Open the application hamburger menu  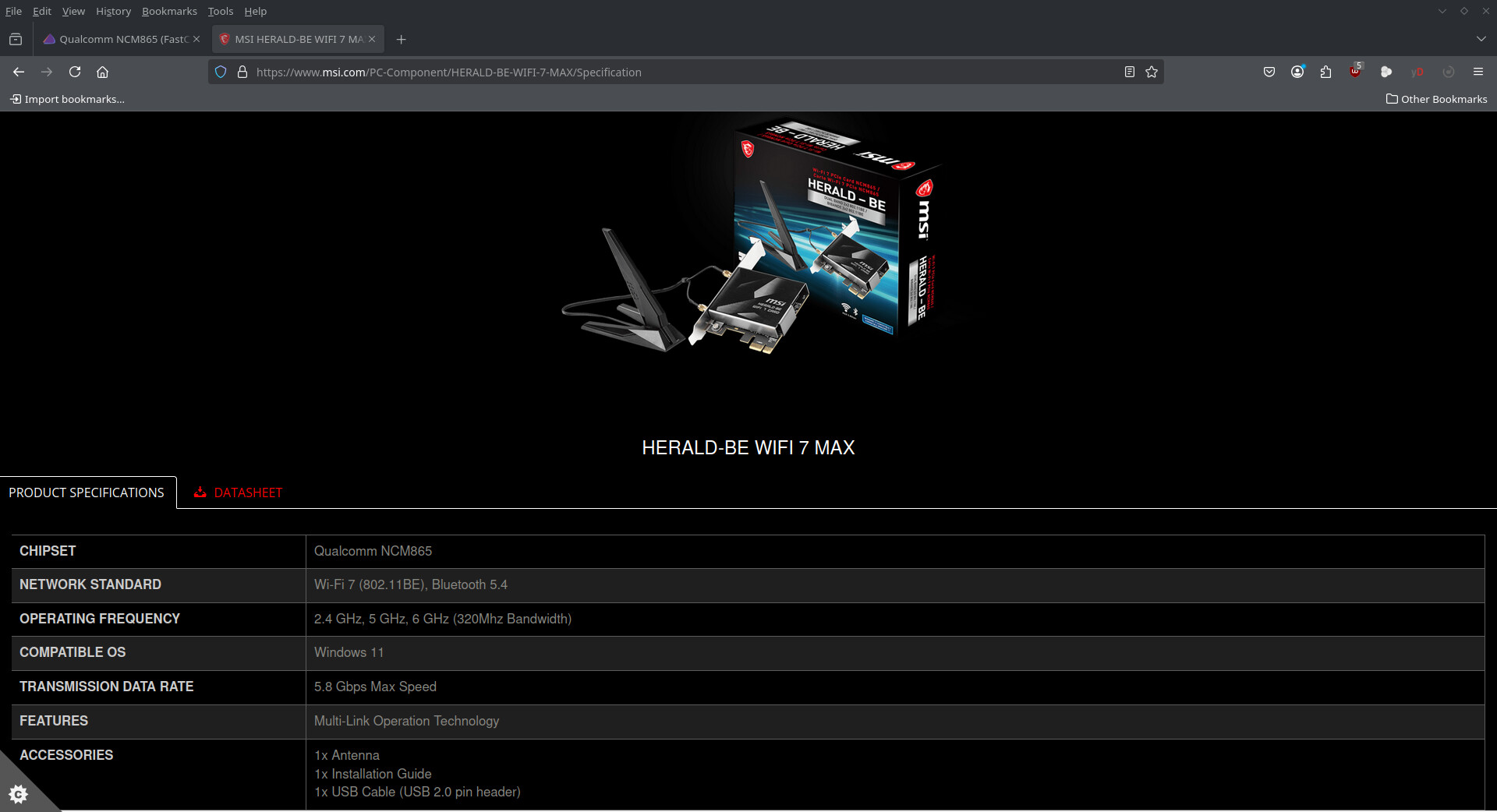pos(1478,72)
